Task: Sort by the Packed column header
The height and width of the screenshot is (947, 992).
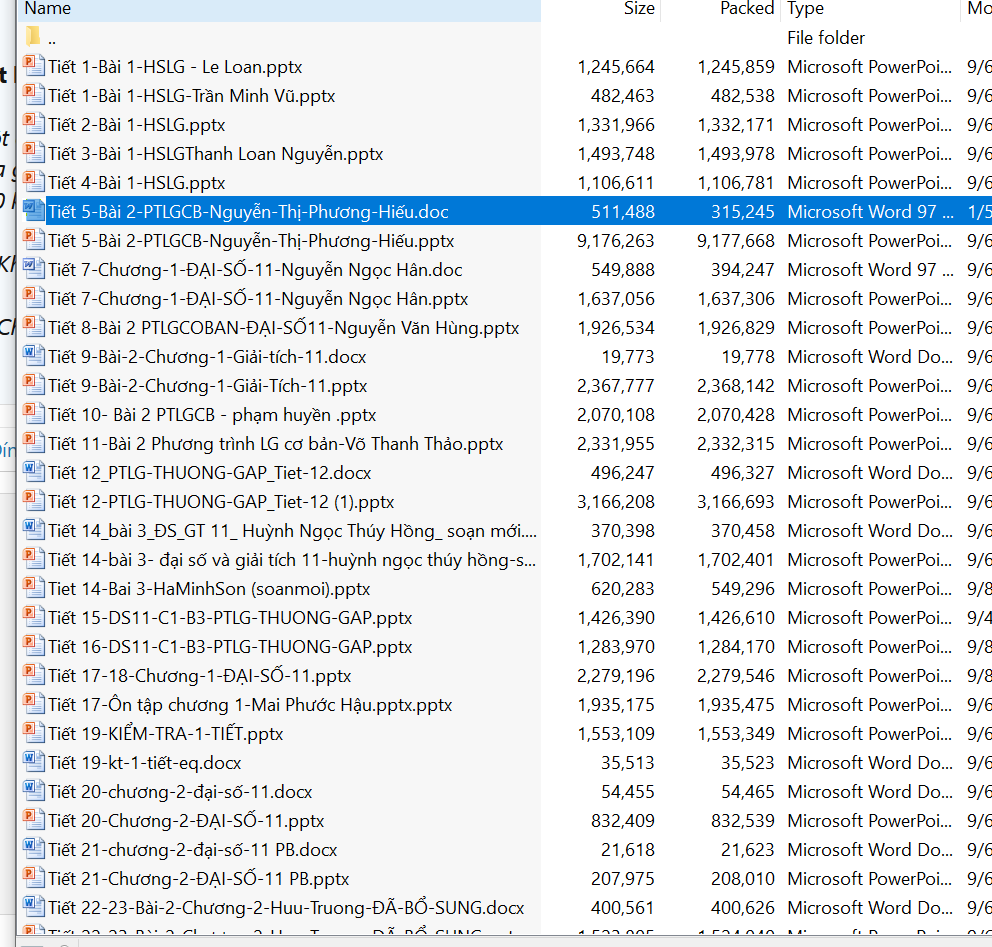Action: click(747, 9)
